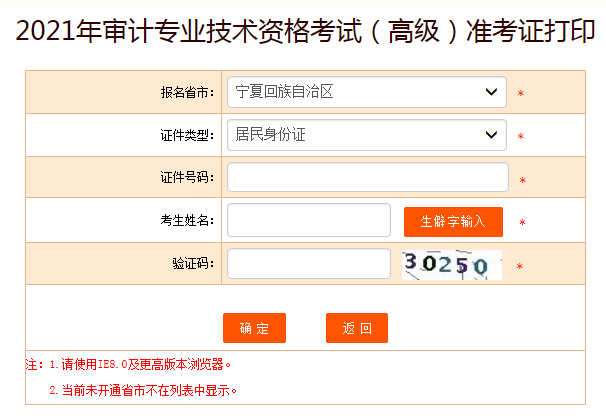This screenshot has height=418, width=606.
Task: Expand the 证件类型 ID type dropdown
Action: click(366, 134)
